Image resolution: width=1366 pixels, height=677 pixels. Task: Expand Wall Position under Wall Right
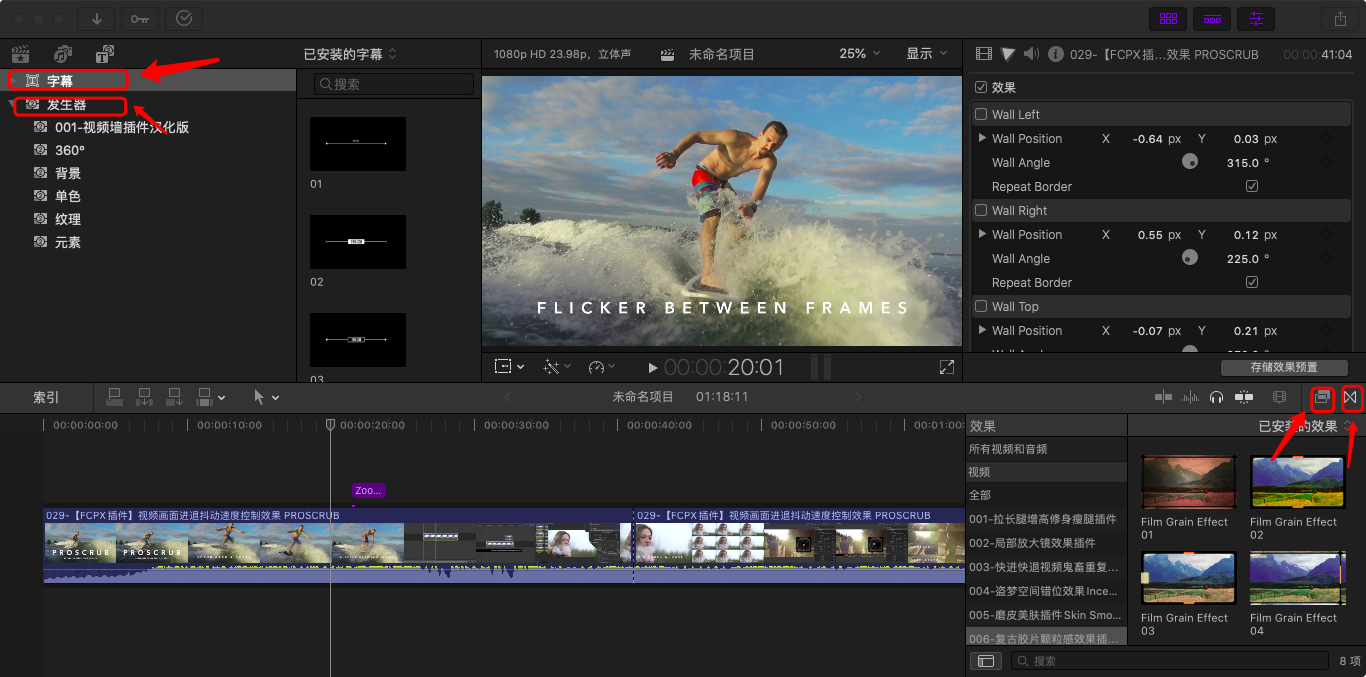coord(982,234)
